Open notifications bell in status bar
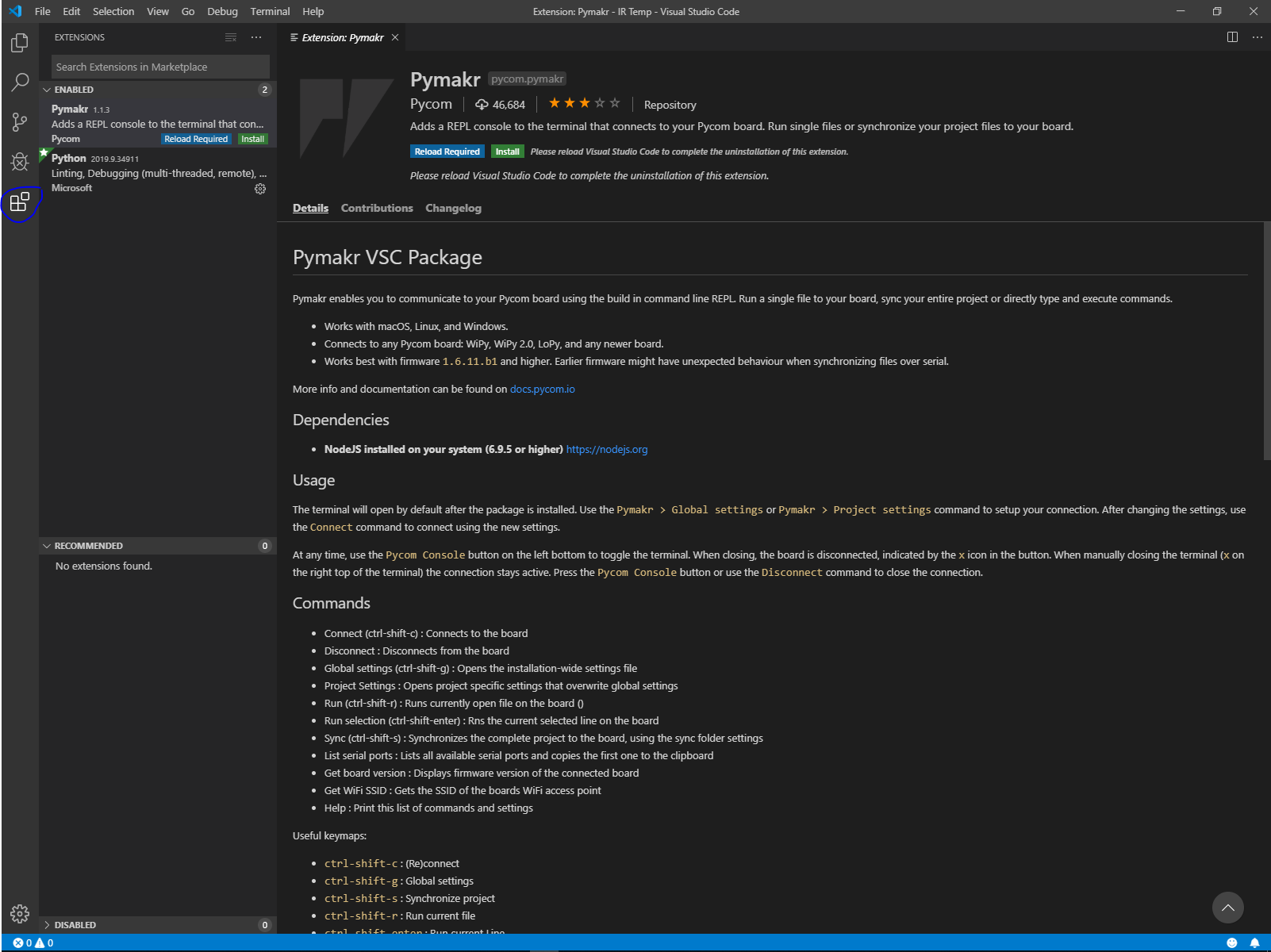 click(1254, 942)
